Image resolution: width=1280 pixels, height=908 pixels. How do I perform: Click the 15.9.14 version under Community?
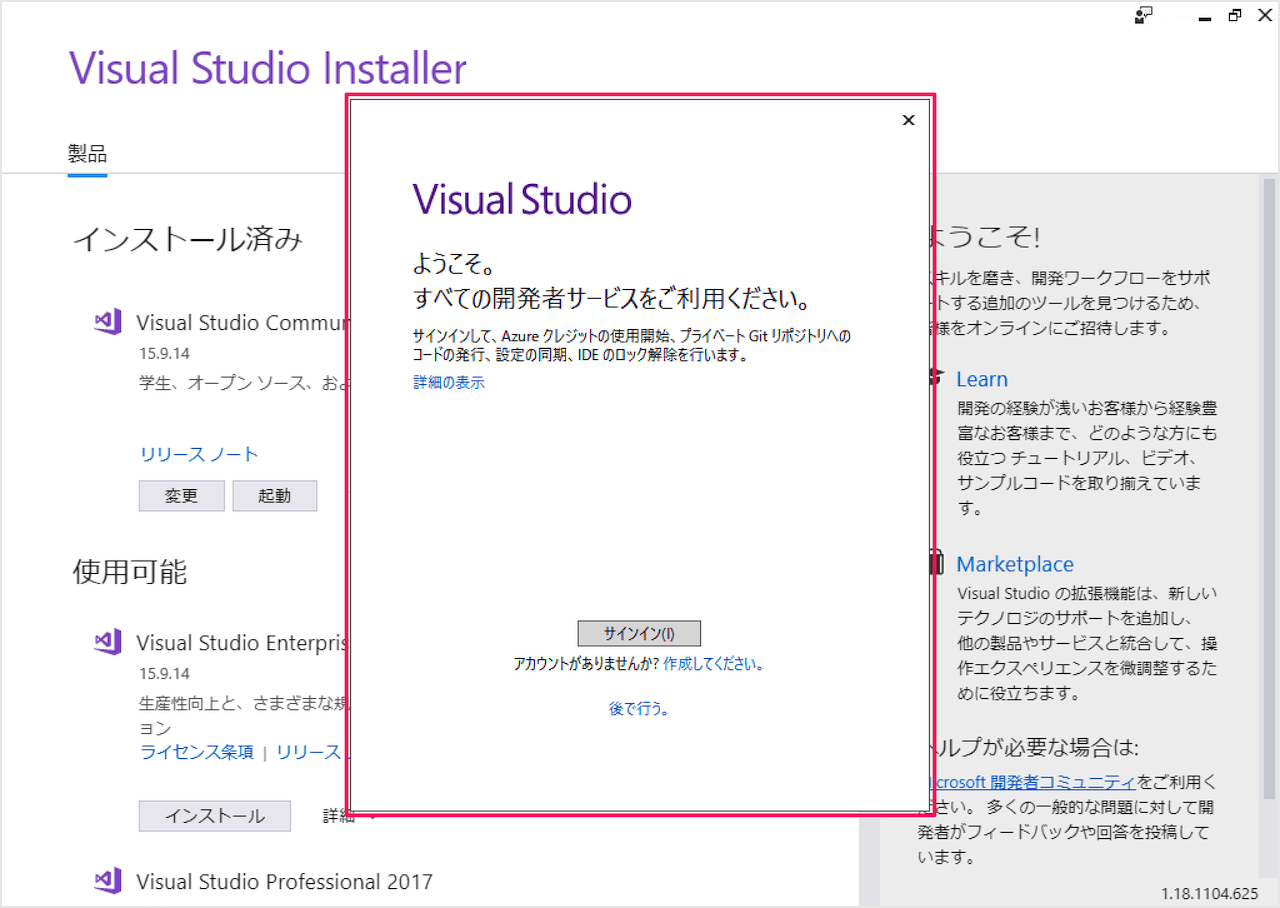pos(164,353)
